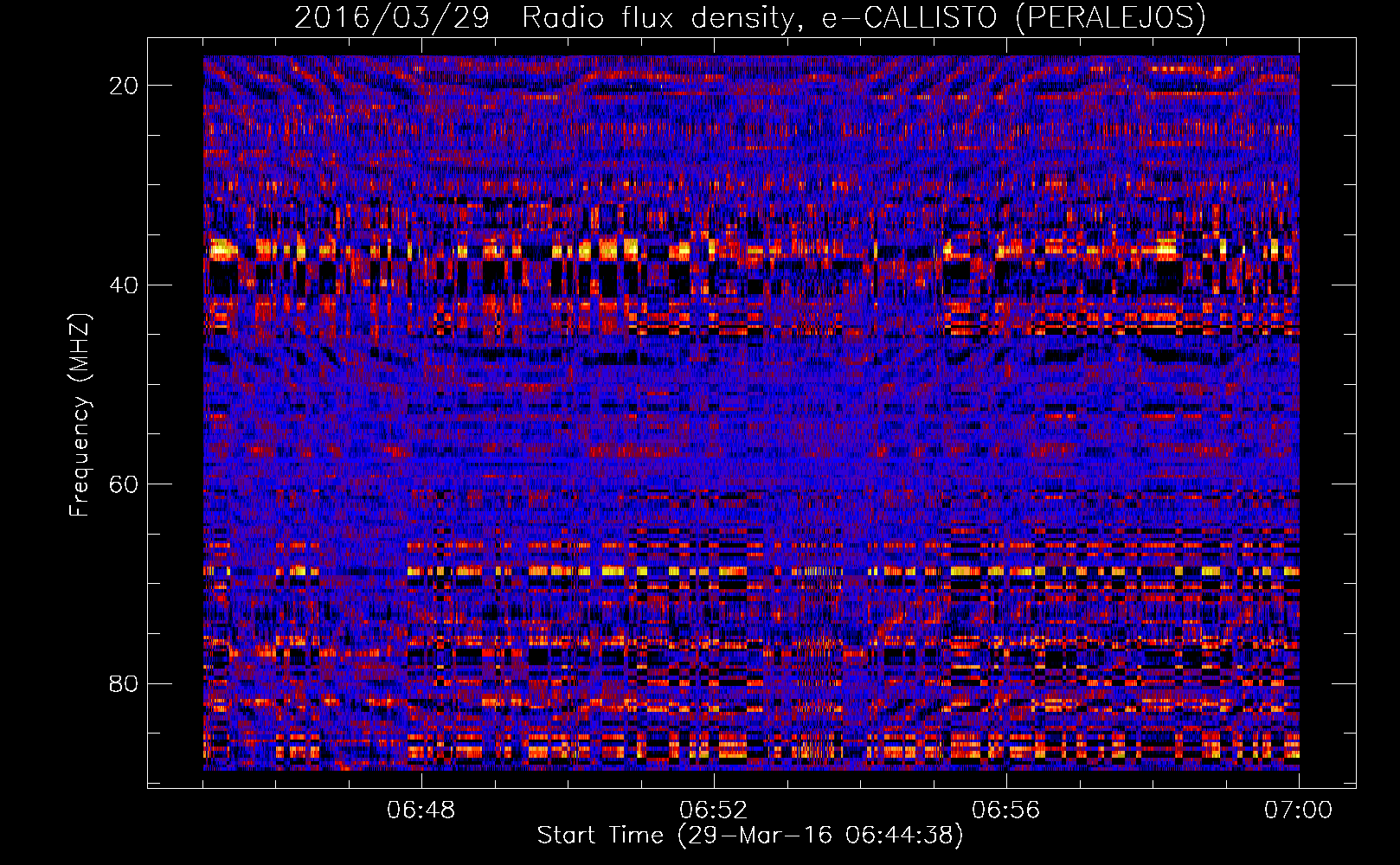Click the plot title '2016/03/29 Radio flux density'

tap(749, 17)
